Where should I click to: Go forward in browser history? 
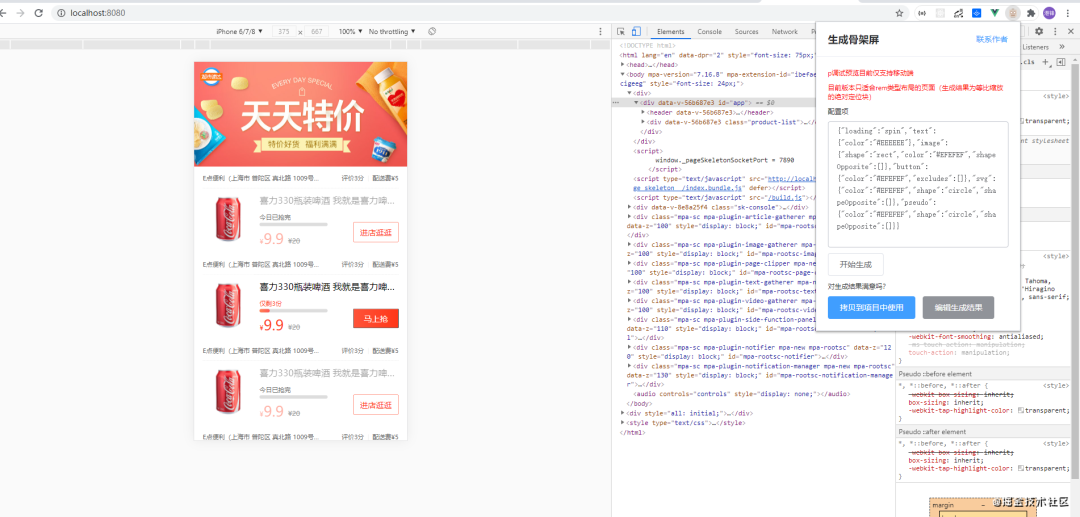click(20, 13)
